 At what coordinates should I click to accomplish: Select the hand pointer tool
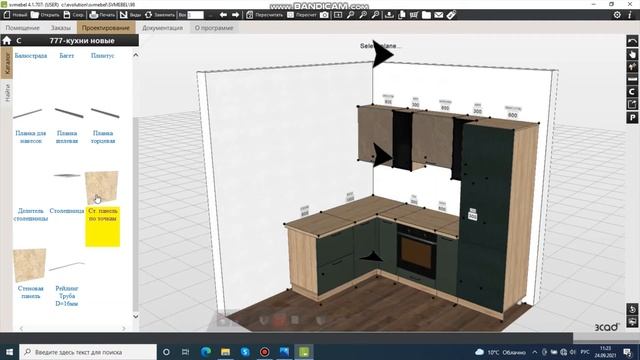pos(632,53)
